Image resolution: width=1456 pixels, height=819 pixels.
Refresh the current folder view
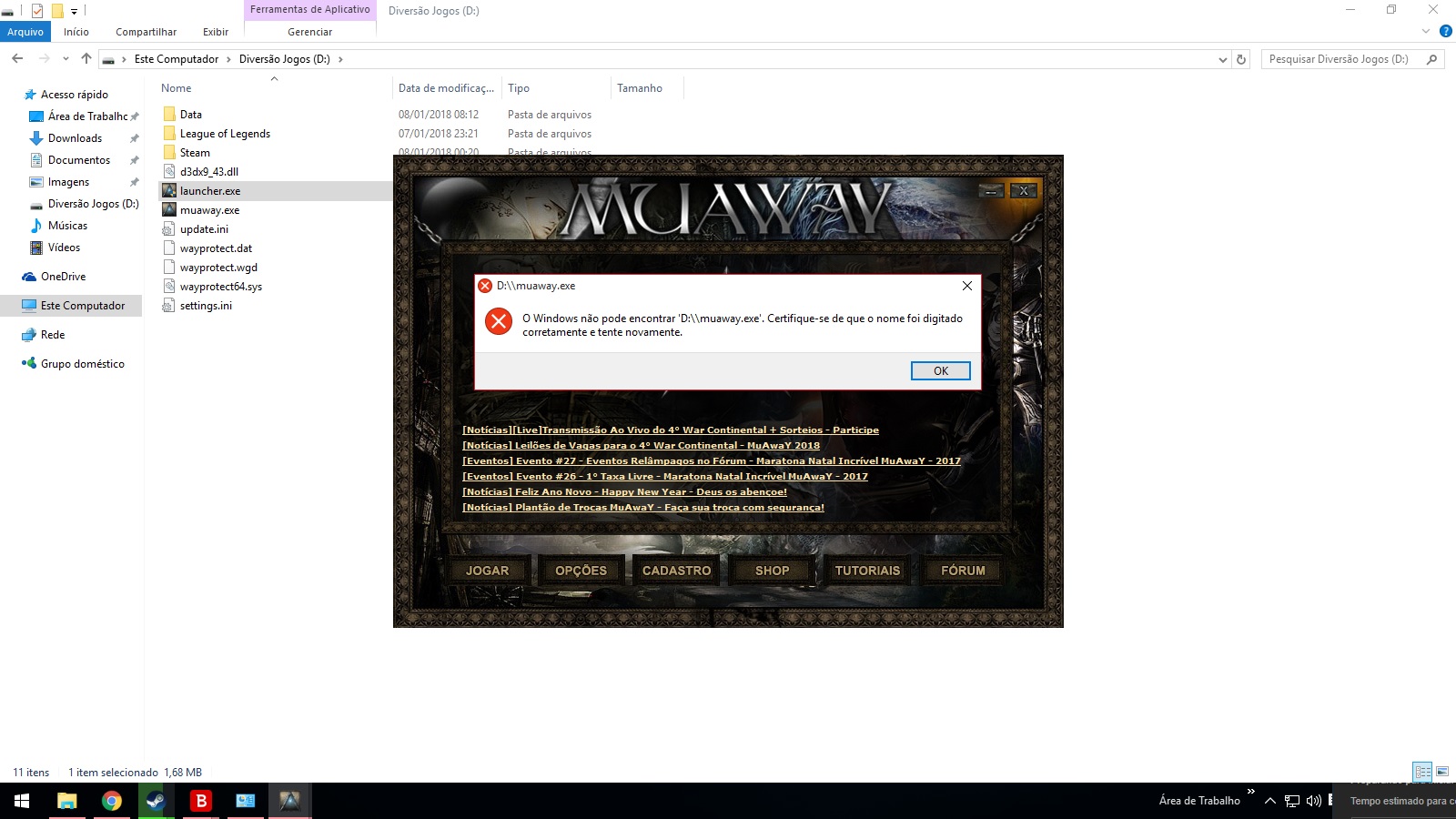pos(1240,59)
